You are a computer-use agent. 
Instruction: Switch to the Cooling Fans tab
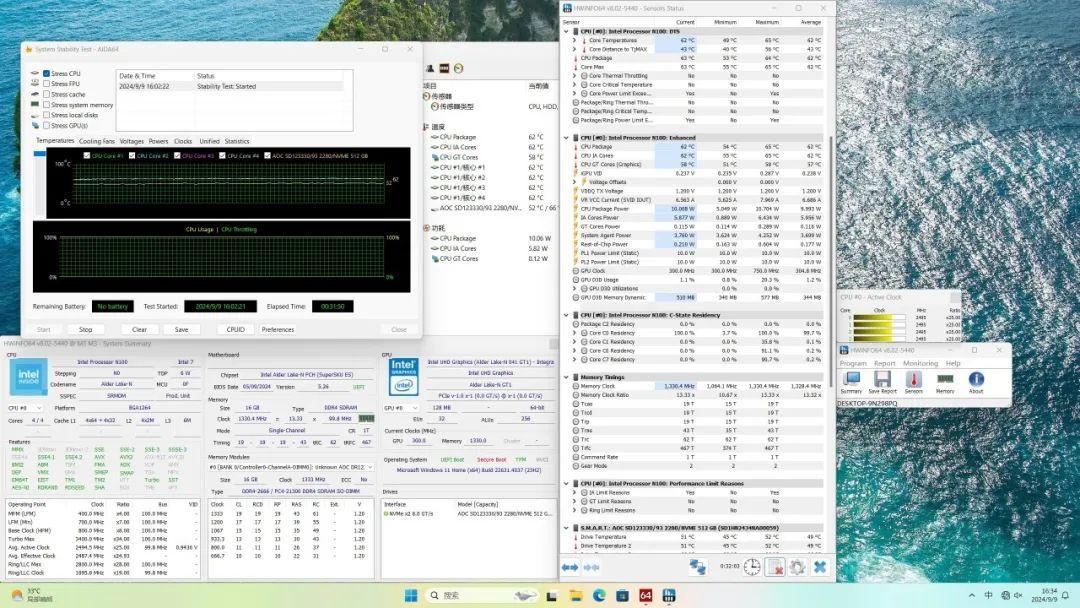coord(97,141)
